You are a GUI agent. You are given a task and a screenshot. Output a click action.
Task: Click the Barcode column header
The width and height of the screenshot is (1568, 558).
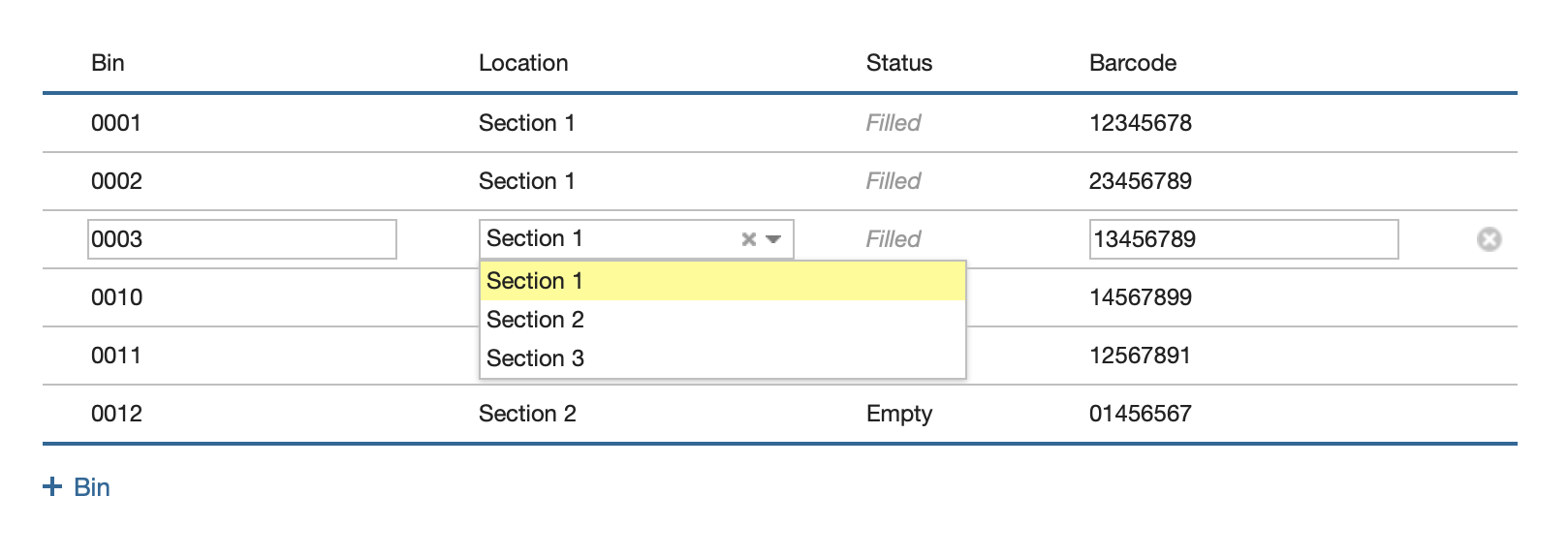tap(1133, 63)
